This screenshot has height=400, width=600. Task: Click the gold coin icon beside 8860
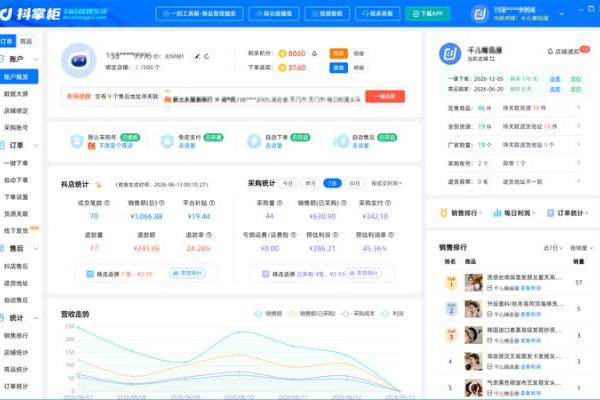[282, 54]
